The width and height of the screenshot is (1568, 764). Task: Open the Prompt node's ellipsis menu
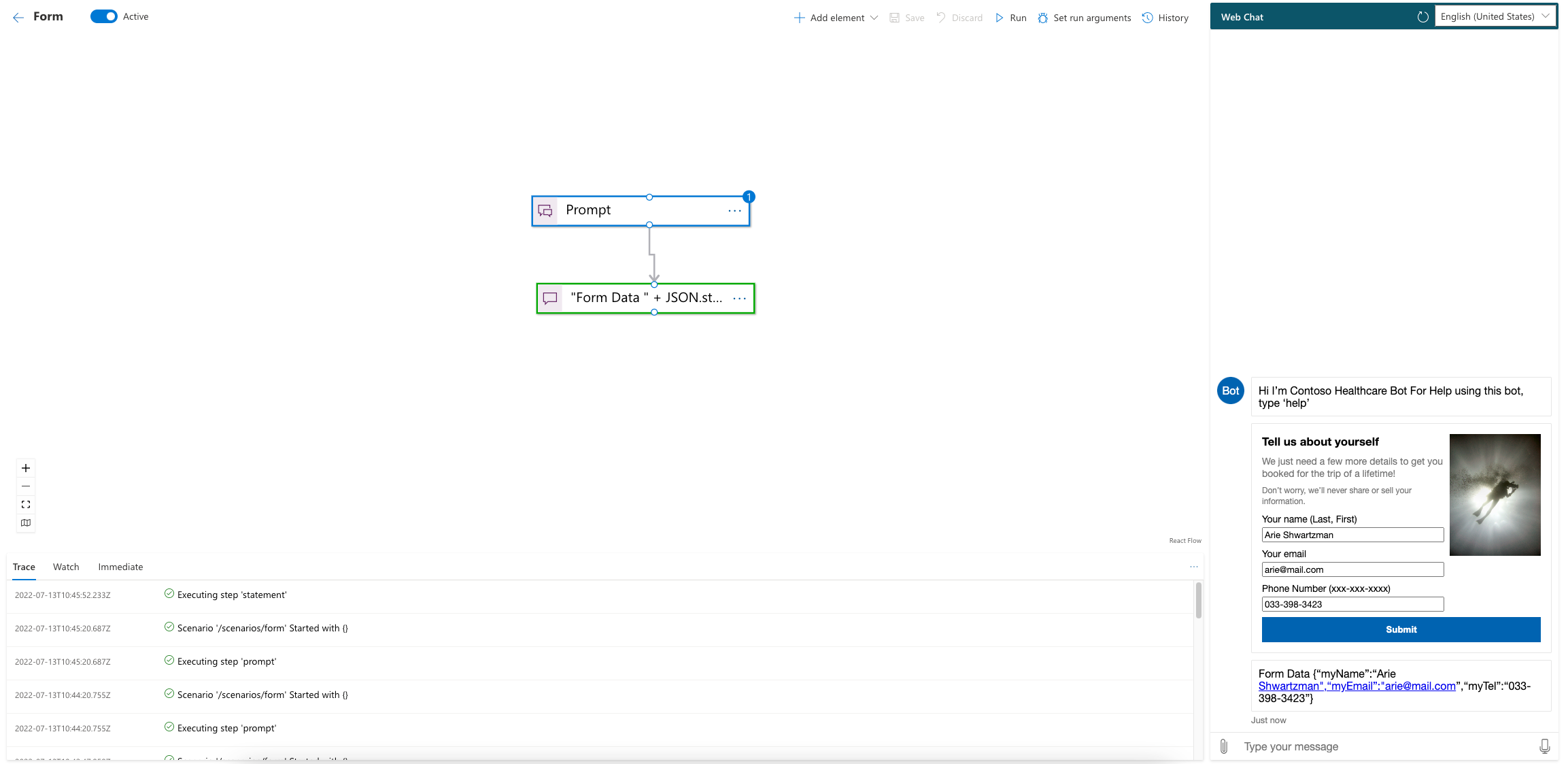[734, 211]
